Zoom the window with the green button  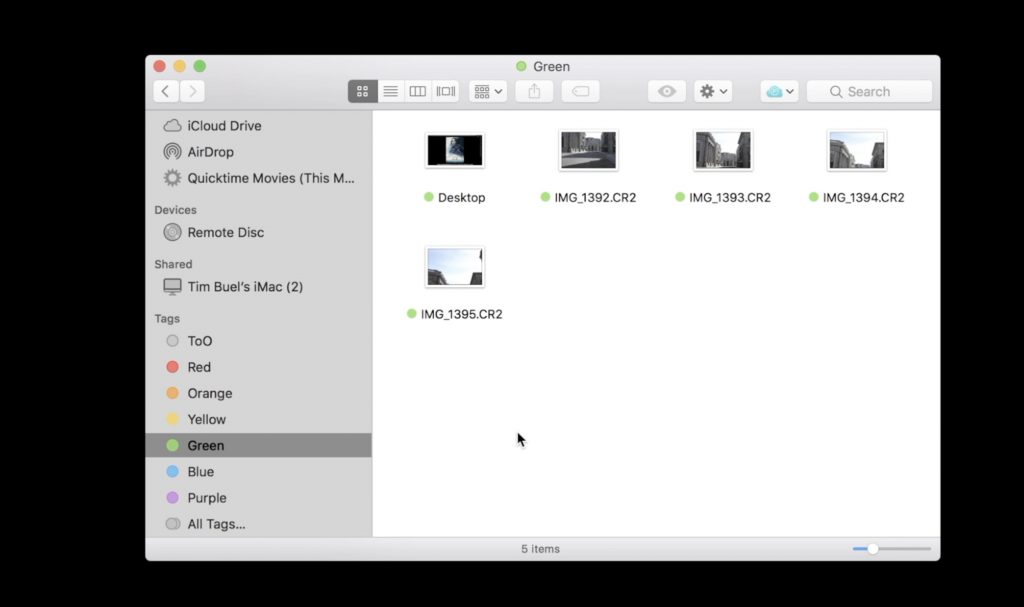[200, 66]
